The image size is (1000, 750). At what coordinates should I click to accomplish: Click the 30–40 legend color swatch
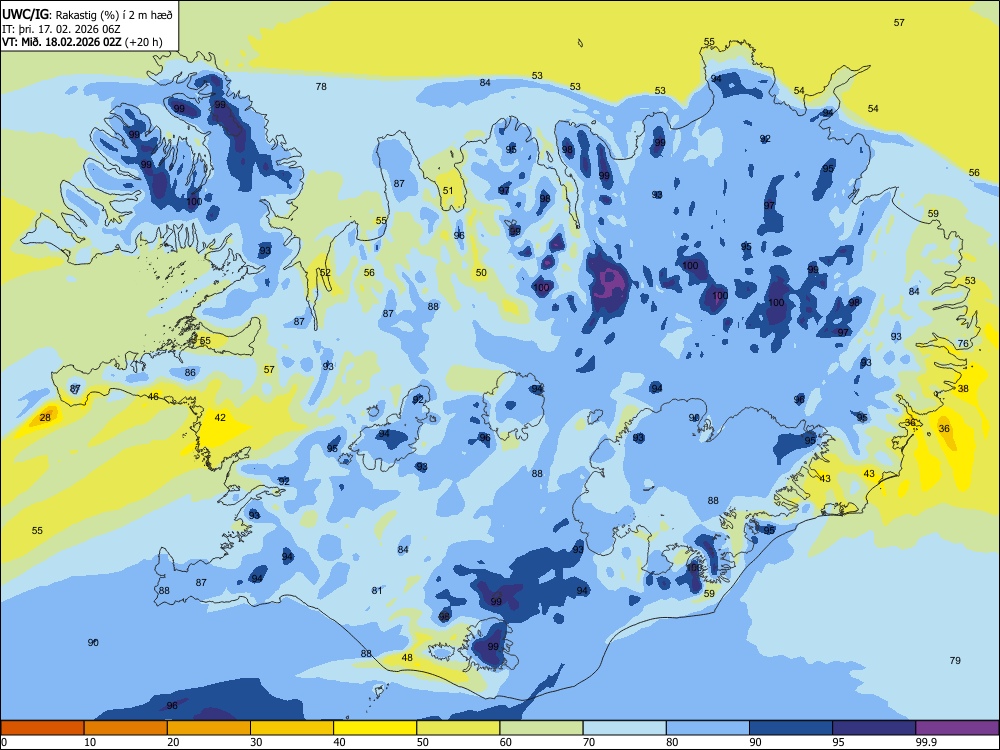pos(292,728)
